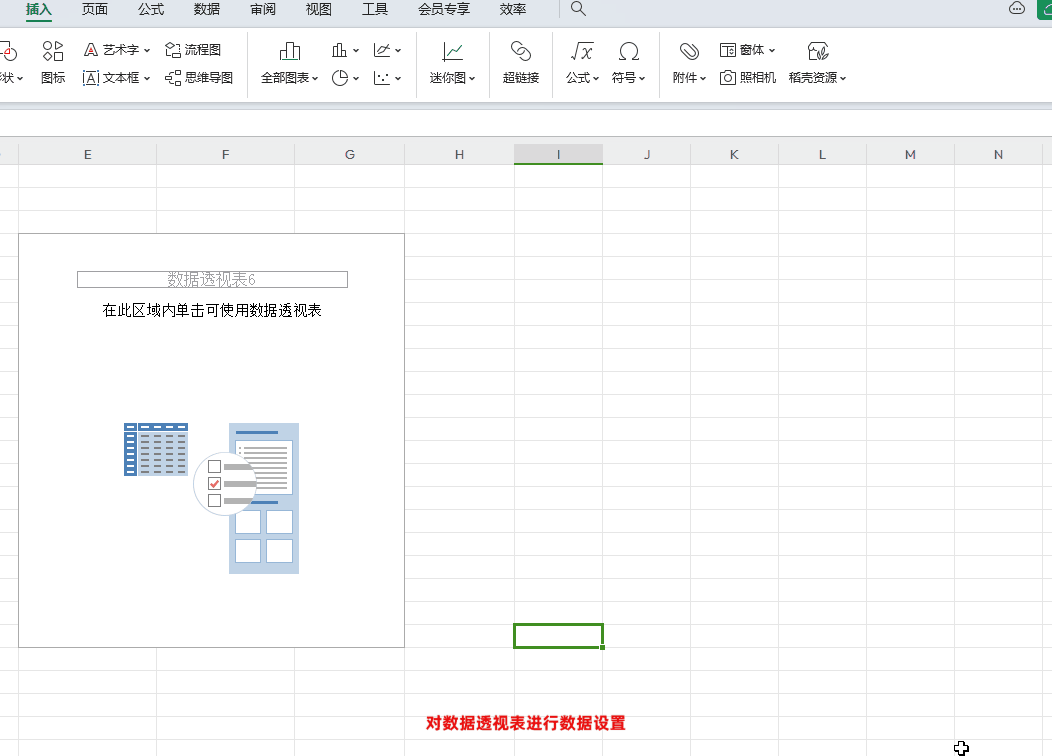Select column E header
1052x756 pixels.
[87, 154]
